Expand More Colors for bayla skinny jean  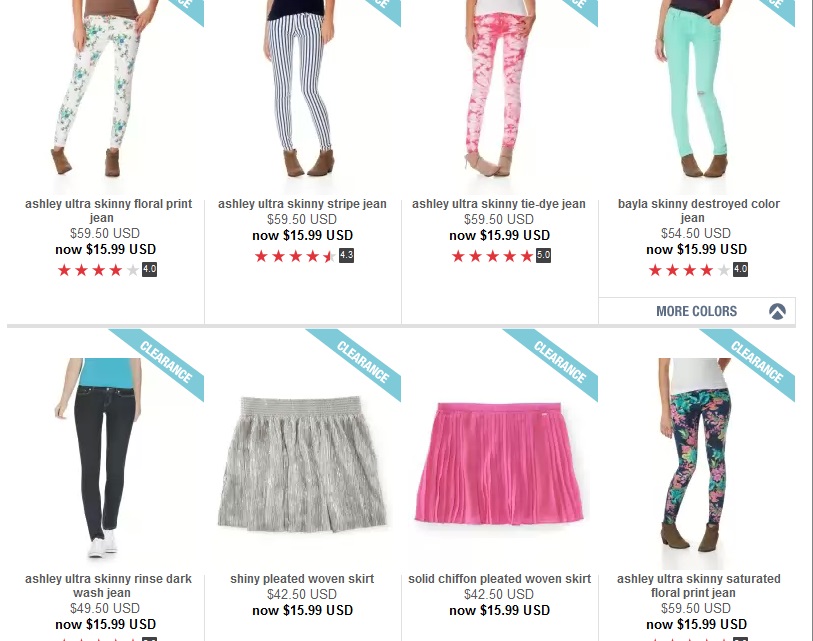(697, 311)
